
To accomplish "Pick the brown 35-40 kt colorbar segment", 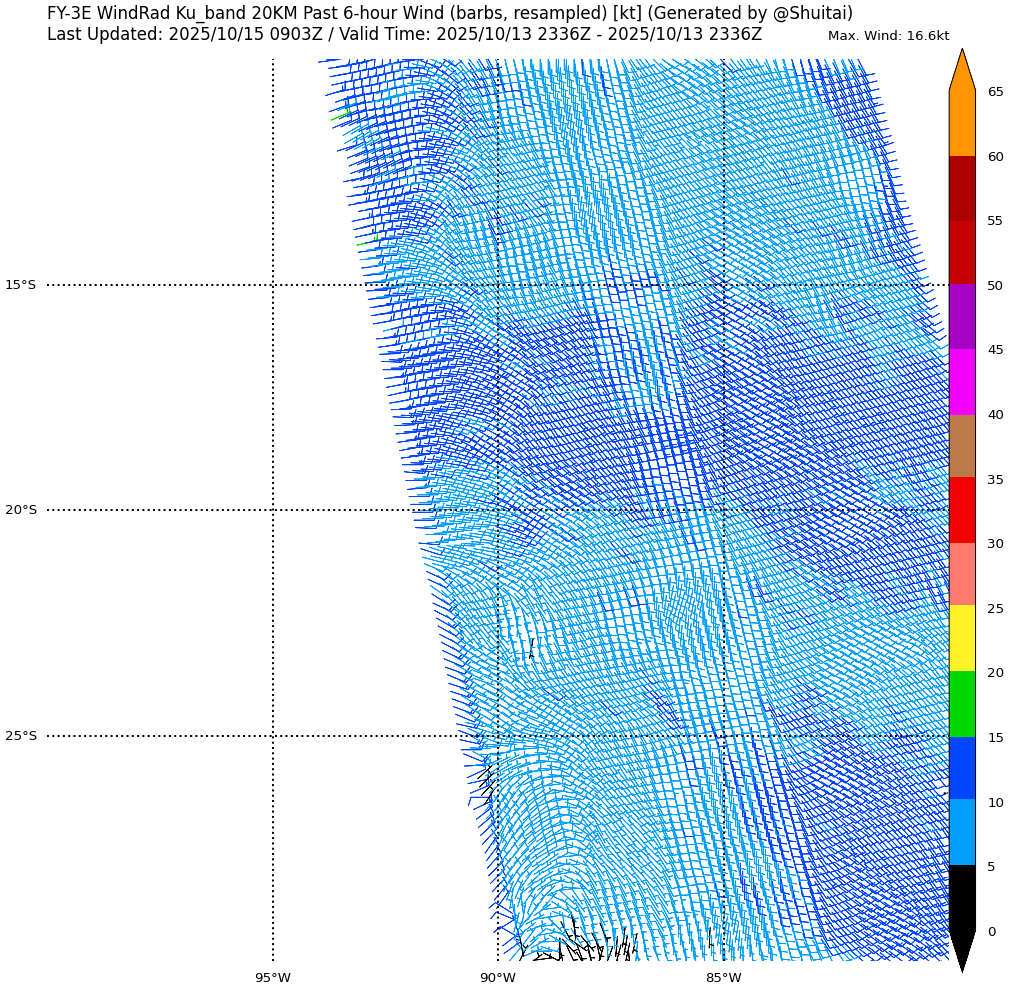I will [x=961, y=446].
